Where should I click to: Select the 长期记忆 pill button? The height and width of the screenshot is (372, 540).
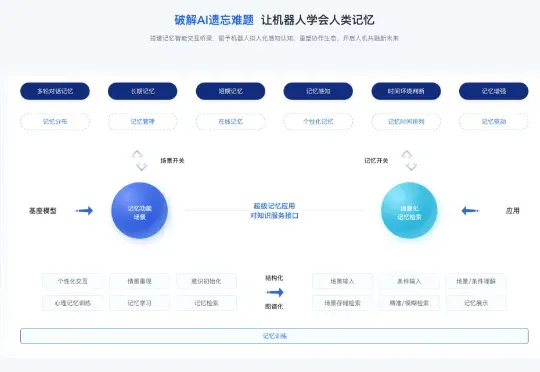[143, 91]
